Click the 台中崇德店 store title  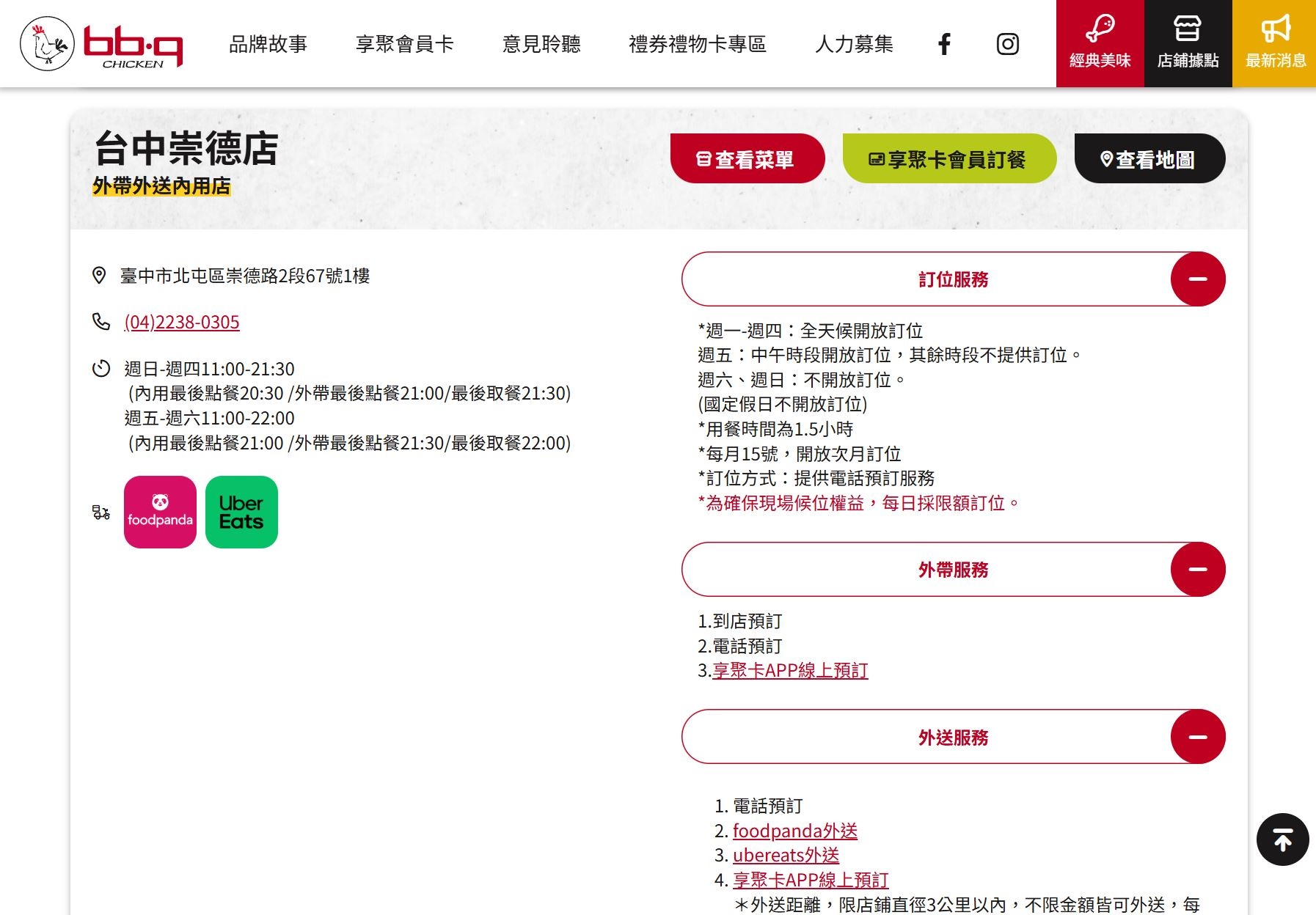coord(186,148)
